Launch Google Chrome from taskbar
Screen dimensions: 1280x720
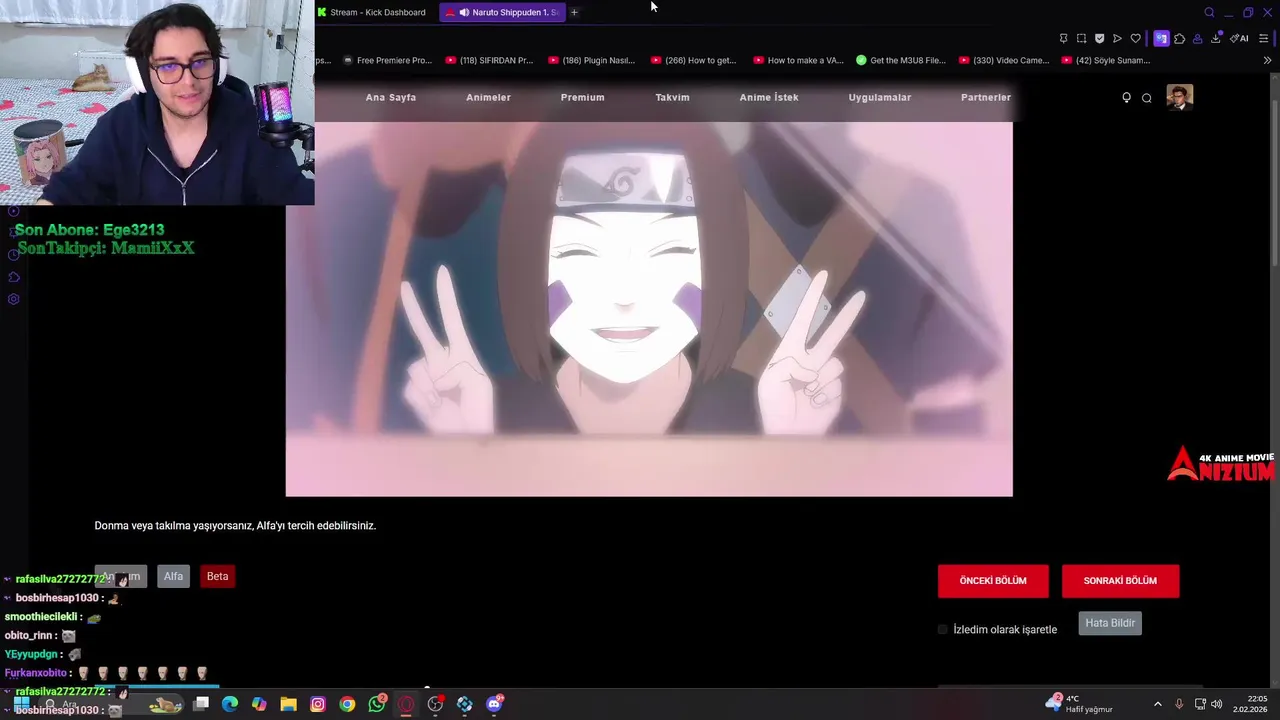pos(347,704)
